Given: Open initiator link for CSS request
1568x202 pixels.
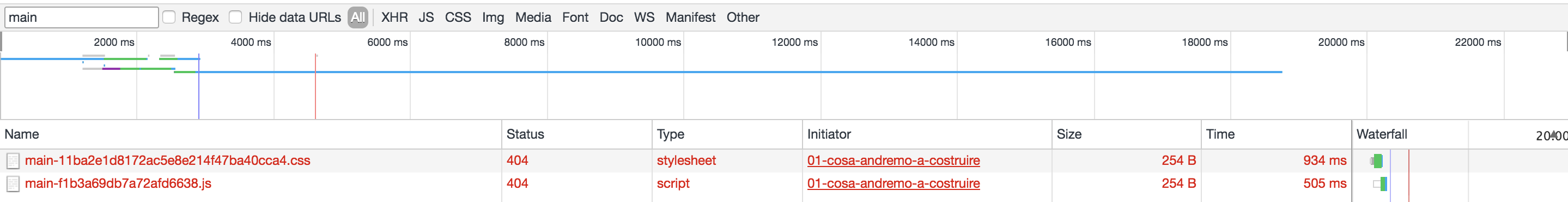Looking at the screenshot, I should coord(893,161).
